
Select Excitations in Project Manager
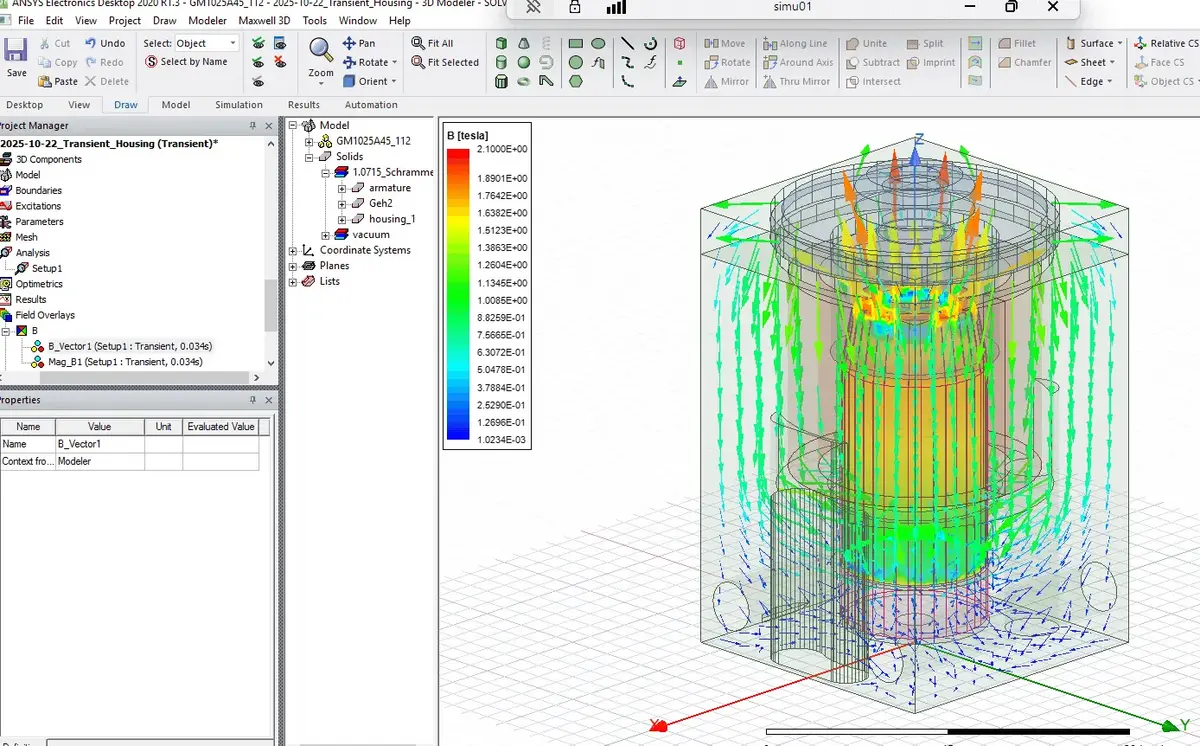(38, 206)
